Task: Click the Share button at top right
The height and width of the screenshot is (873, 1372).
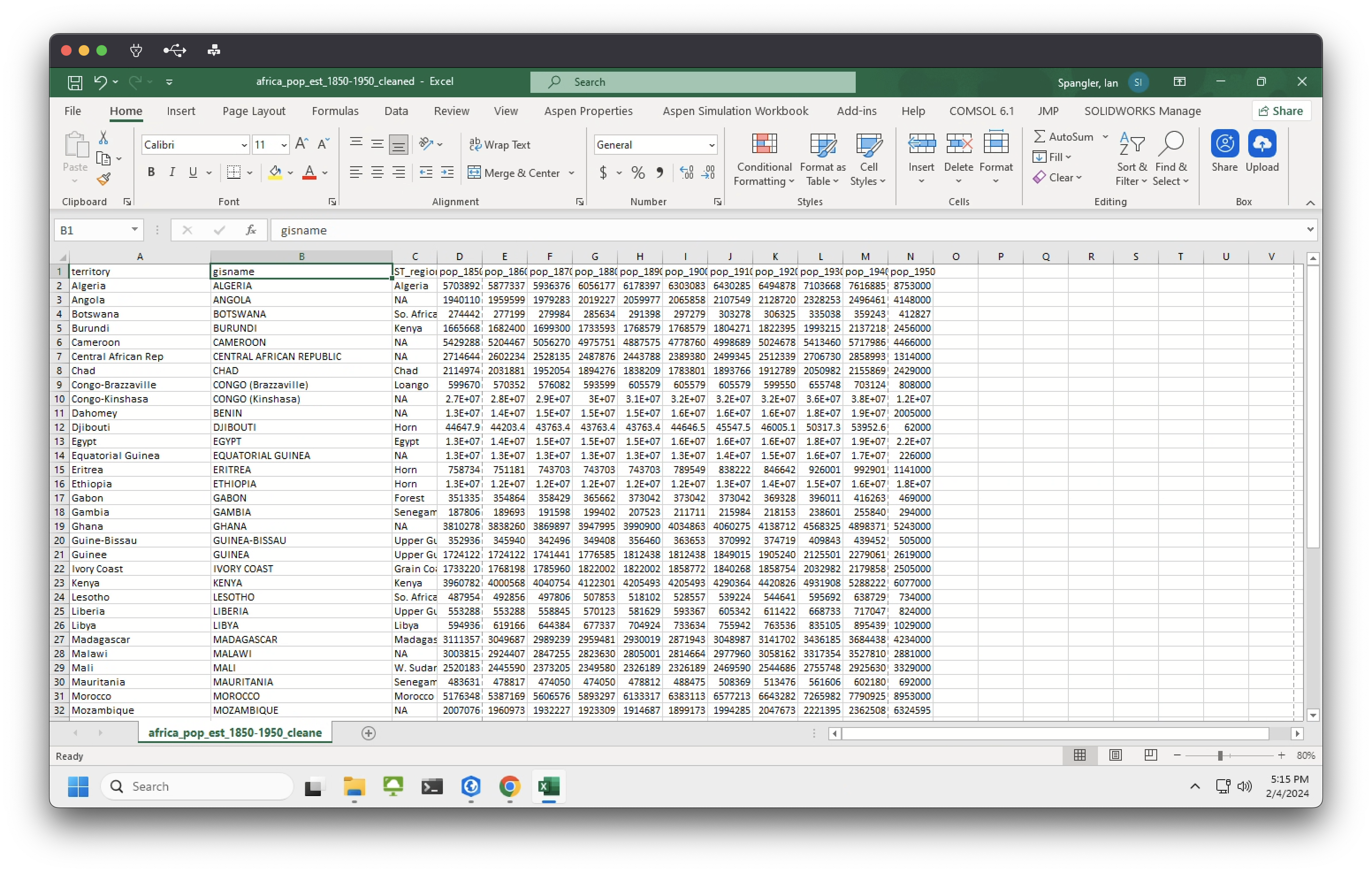Action: pos(1281,111)
